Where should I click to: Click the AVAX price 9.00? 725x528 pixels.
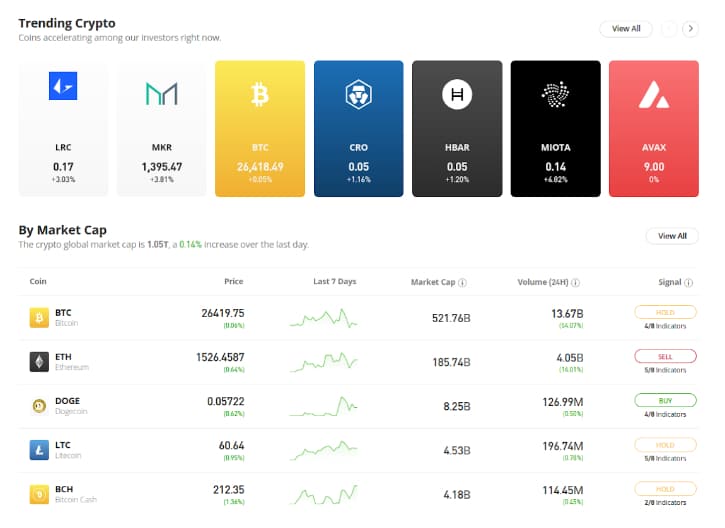click(654, 167)
